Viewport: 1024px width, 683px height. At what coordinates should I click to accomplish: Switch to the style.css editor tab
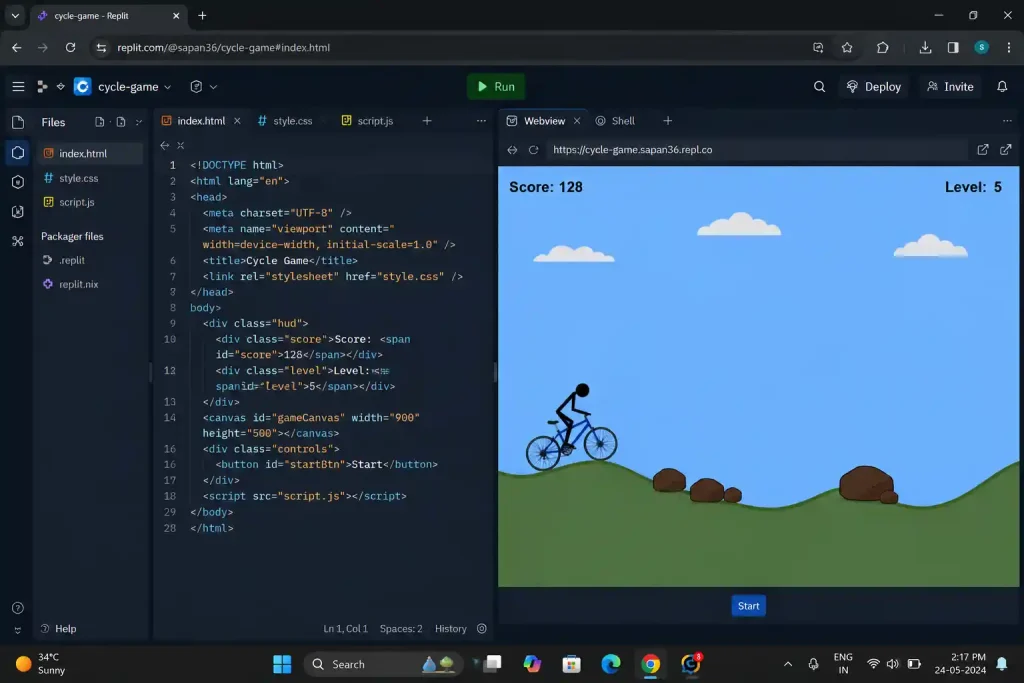click(x=285, y=121)
